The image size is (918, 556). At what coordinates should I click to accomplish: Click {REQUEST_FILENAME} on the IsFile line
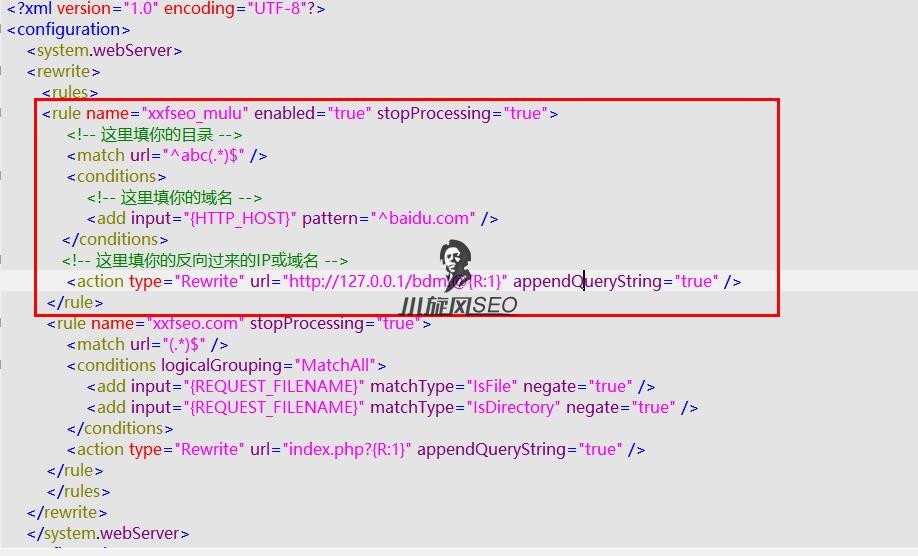point(274,387)
